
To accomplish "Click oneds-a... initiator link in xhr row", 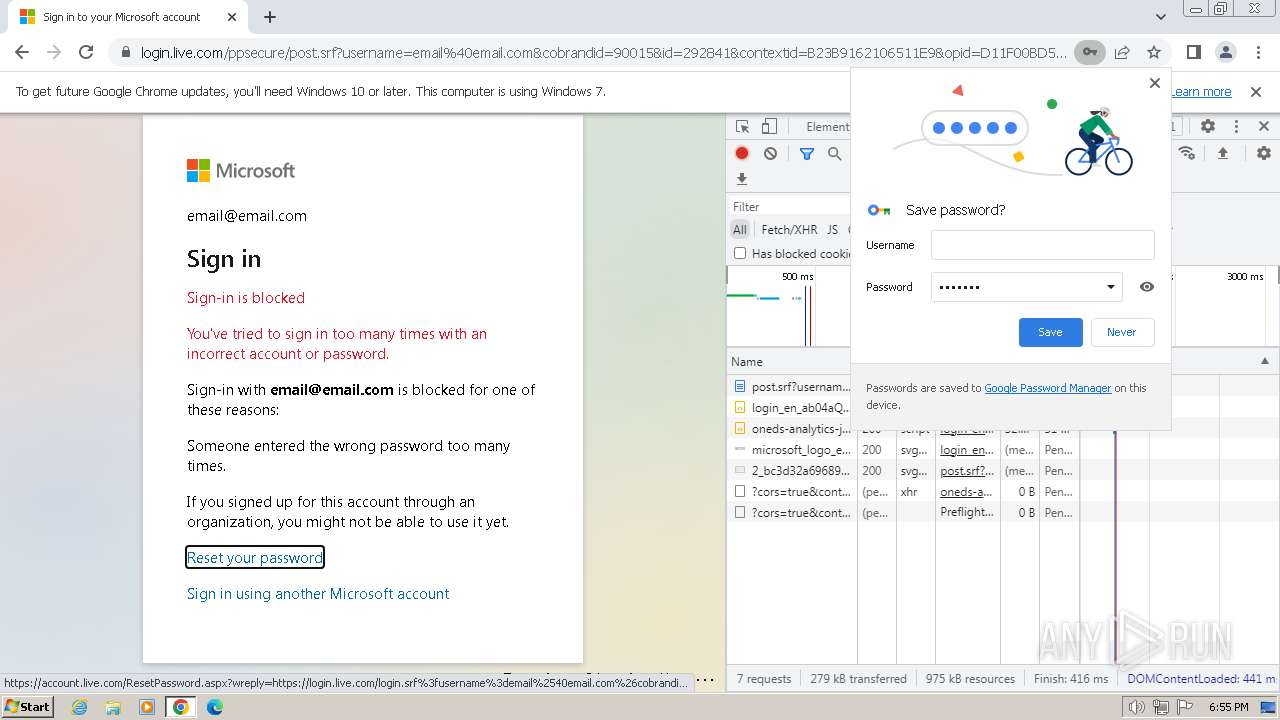I will click(966, 491).
